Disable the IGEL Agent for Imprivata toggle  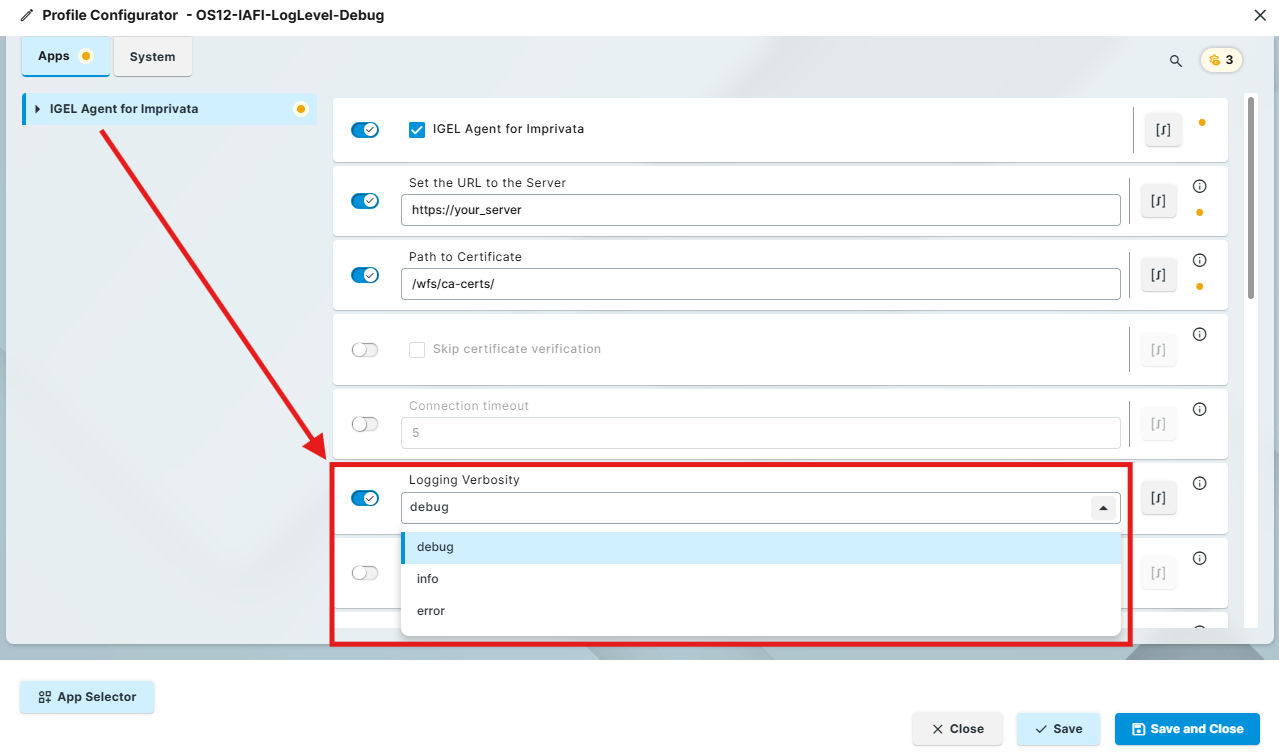365,129
